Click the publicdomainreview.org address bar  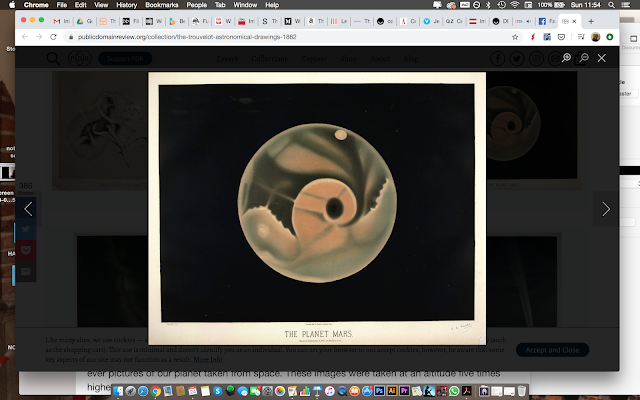tap(286, 37)
